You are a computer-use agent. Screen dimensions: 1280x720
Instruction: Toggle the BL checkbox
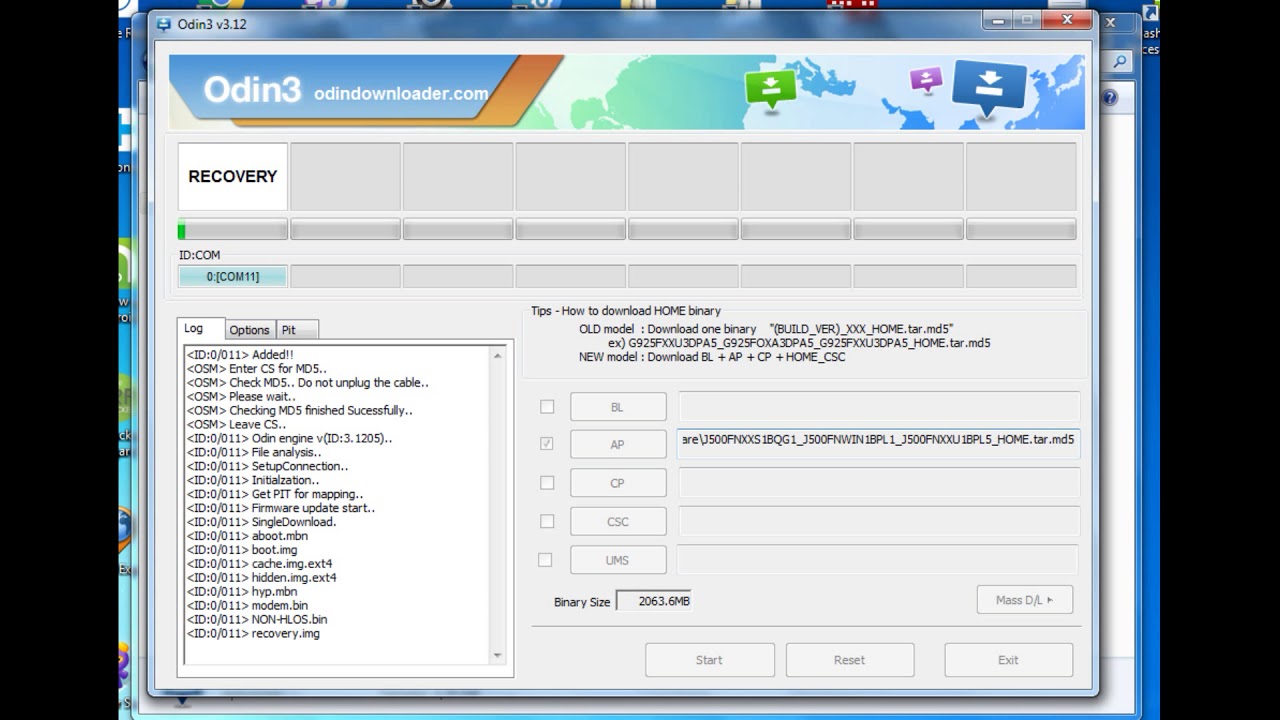point(547,407)
